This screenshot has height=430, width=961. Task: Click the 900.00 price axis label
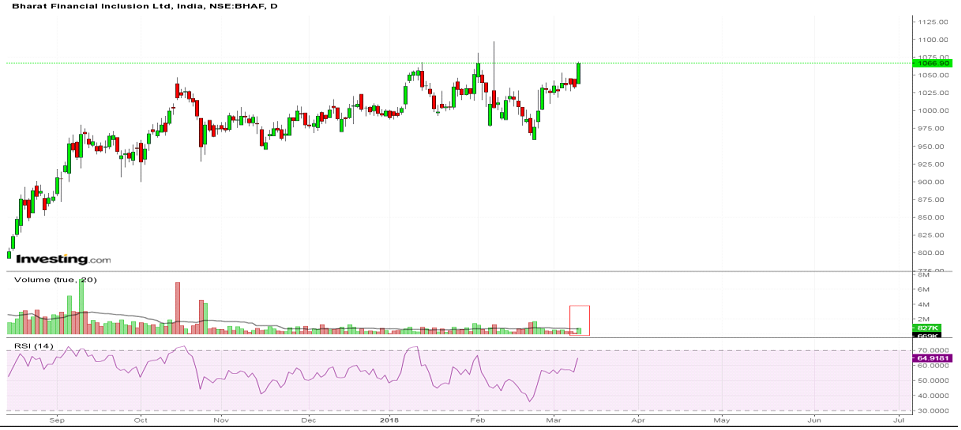[x=933, y=182]
